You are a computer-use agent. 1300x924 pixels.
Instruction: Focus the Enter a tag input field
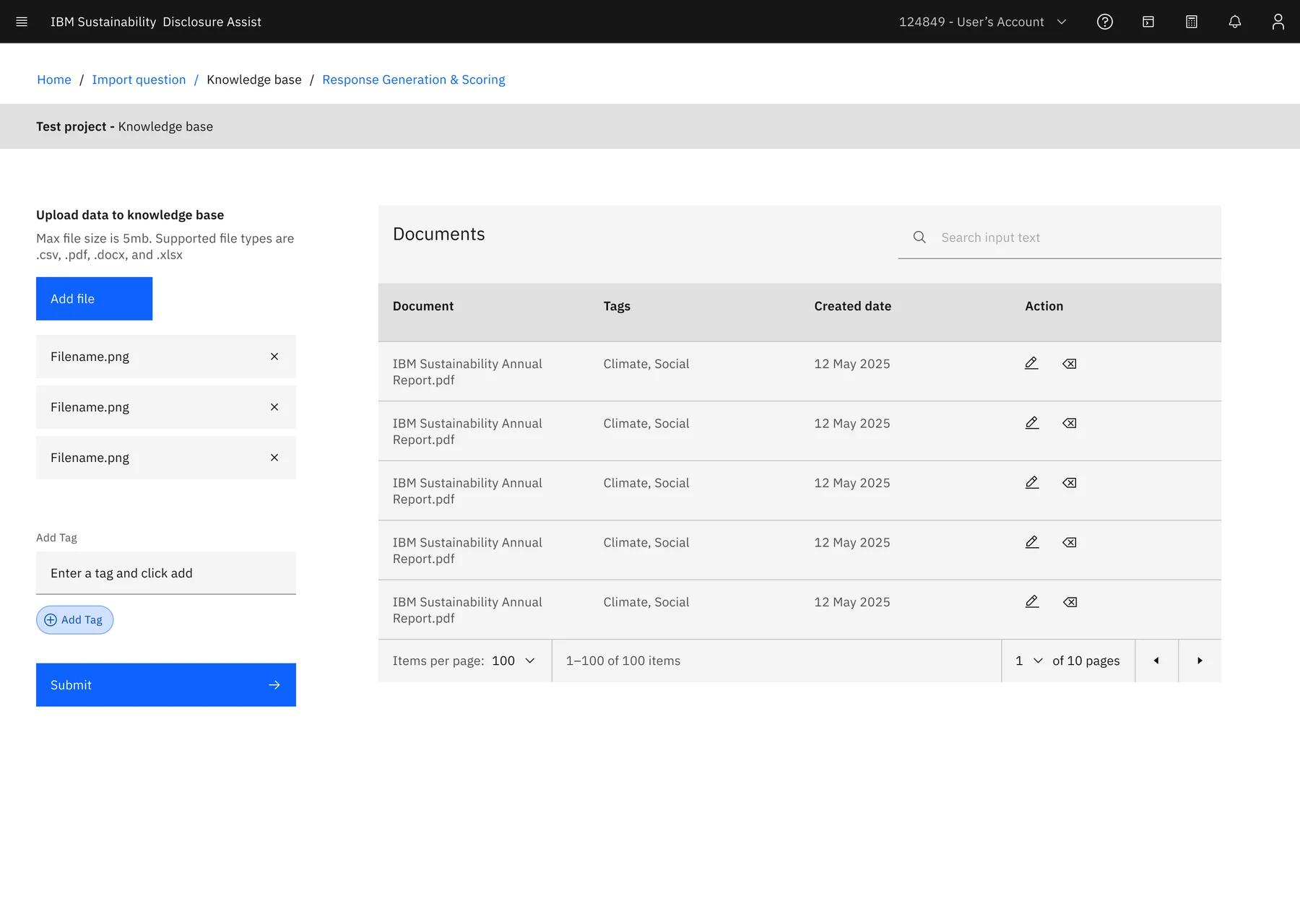tap(166, 573)
